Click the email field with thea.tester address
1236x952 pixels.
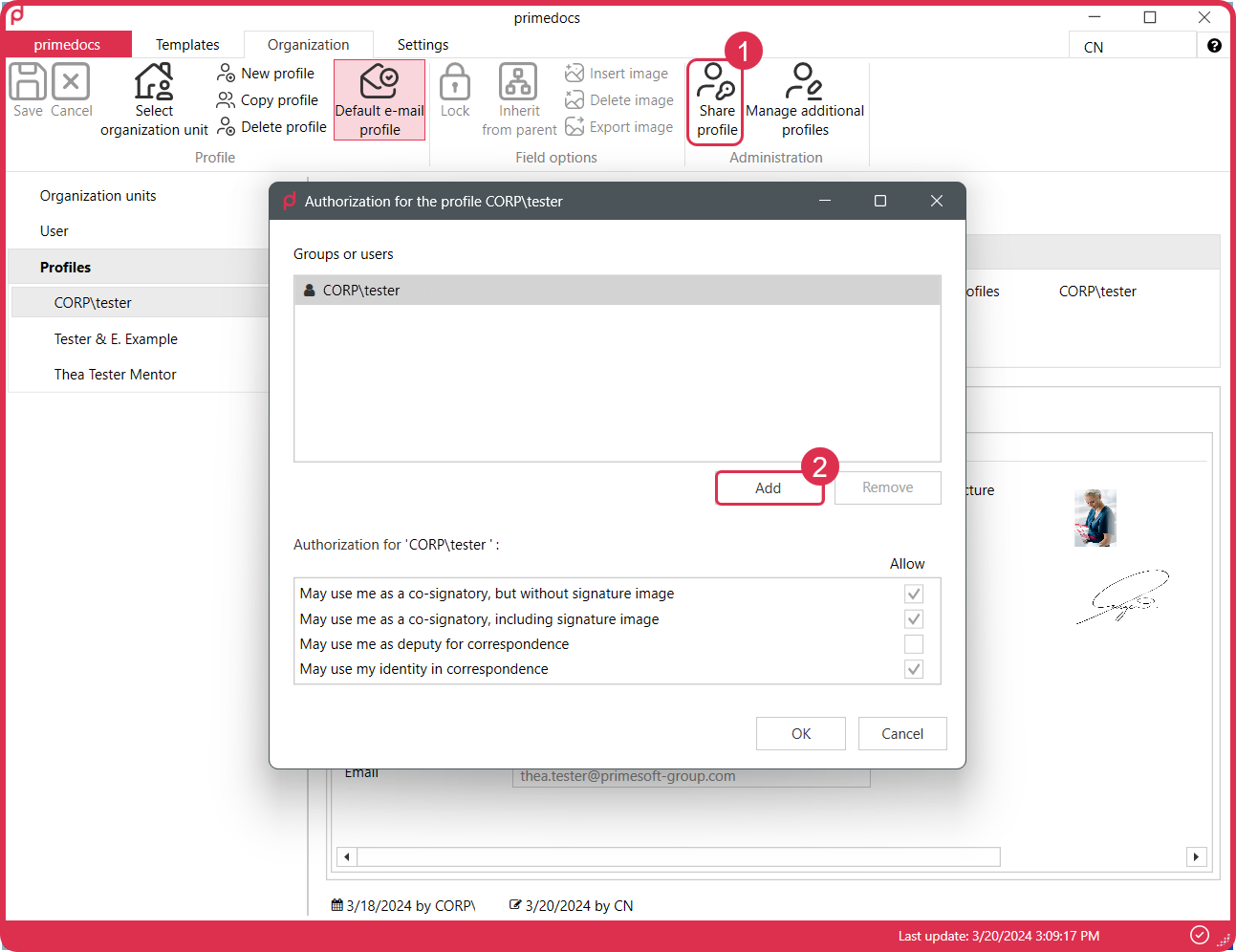(691, 776)
